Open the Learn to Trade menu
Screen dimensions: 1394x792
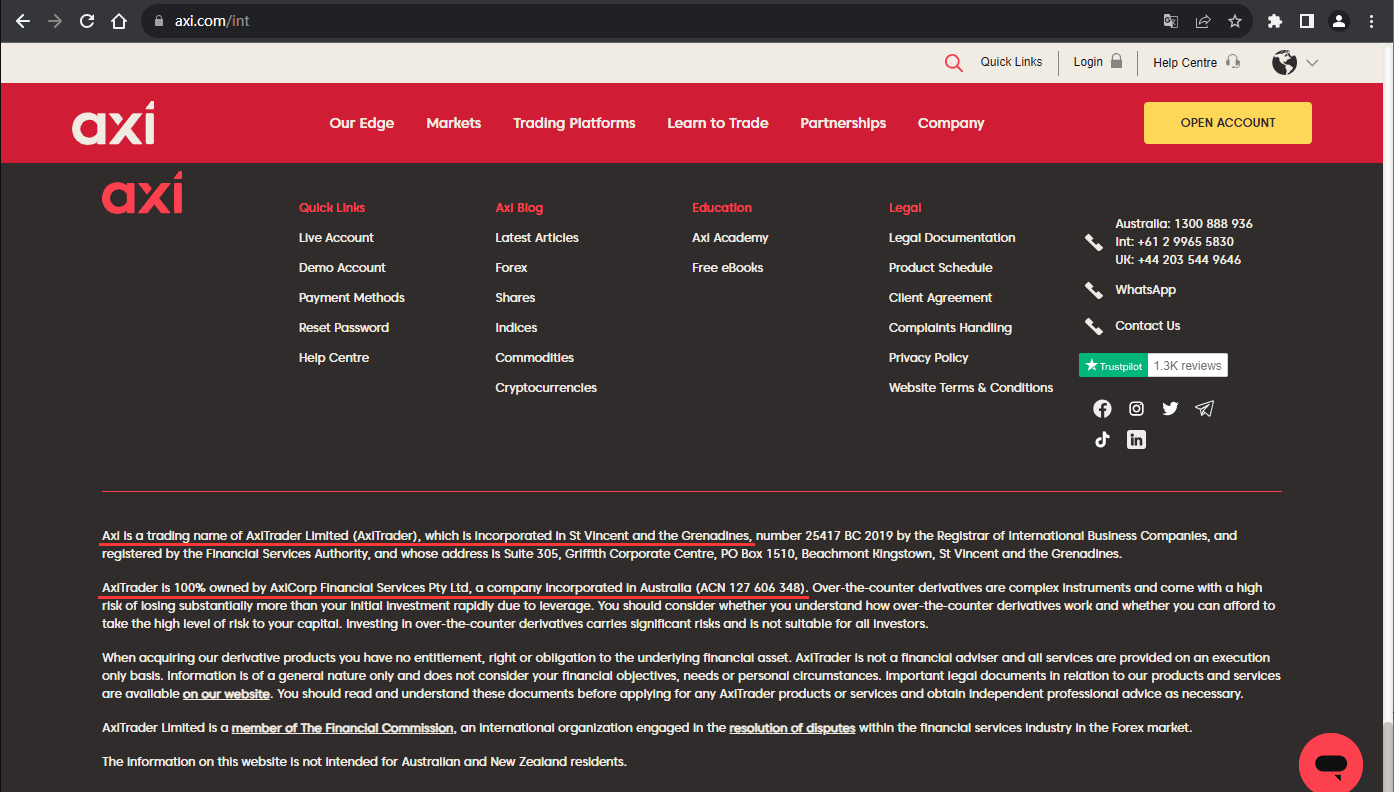[718, 123]
